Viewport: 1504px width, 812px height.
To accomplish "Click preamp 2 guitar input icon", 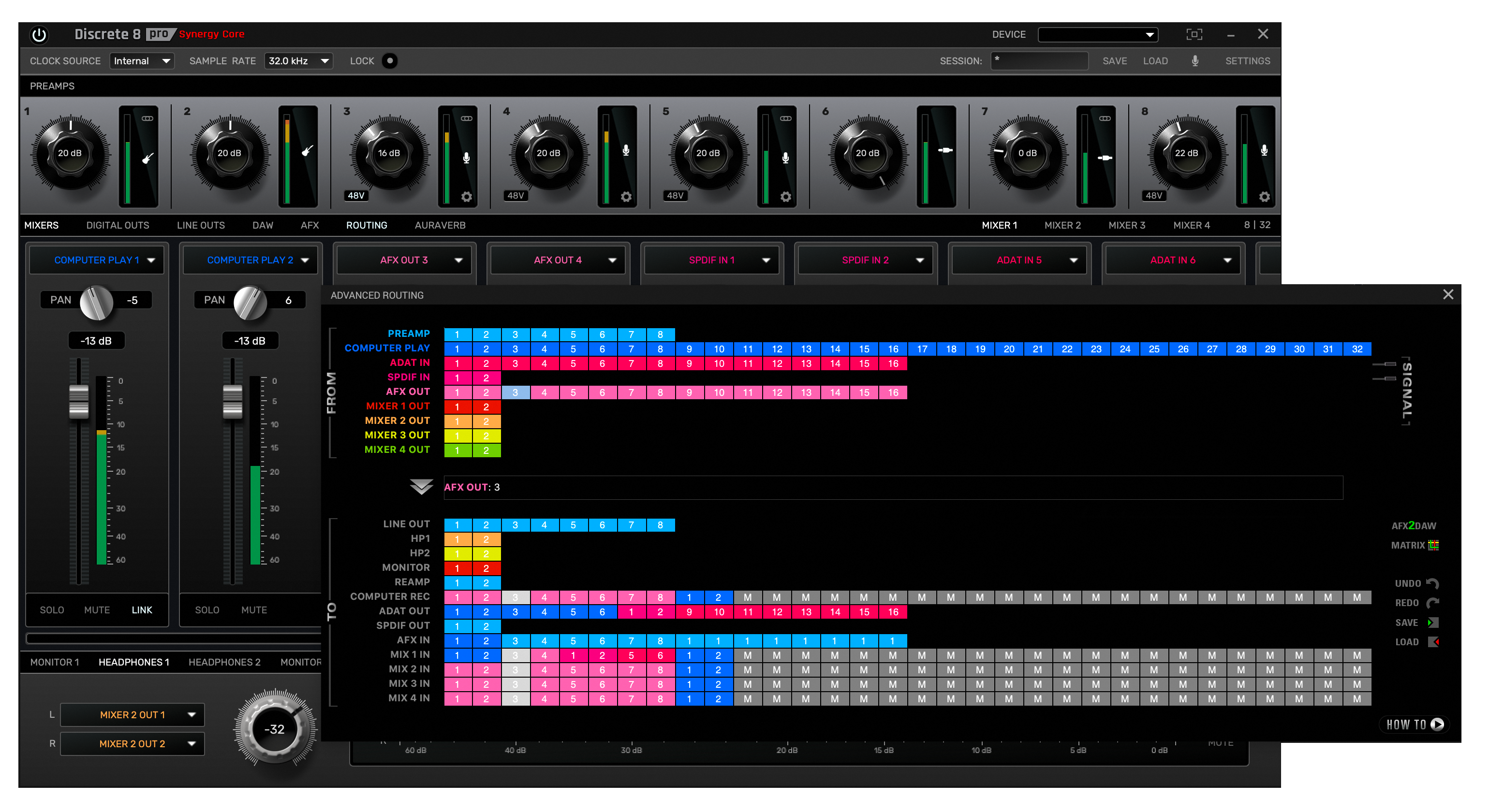I will [x=307, y=151].
